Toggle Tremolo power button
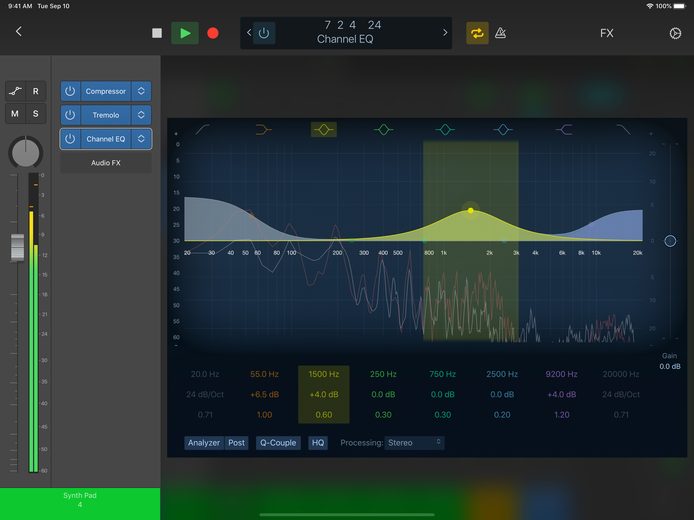 [70, 115]
